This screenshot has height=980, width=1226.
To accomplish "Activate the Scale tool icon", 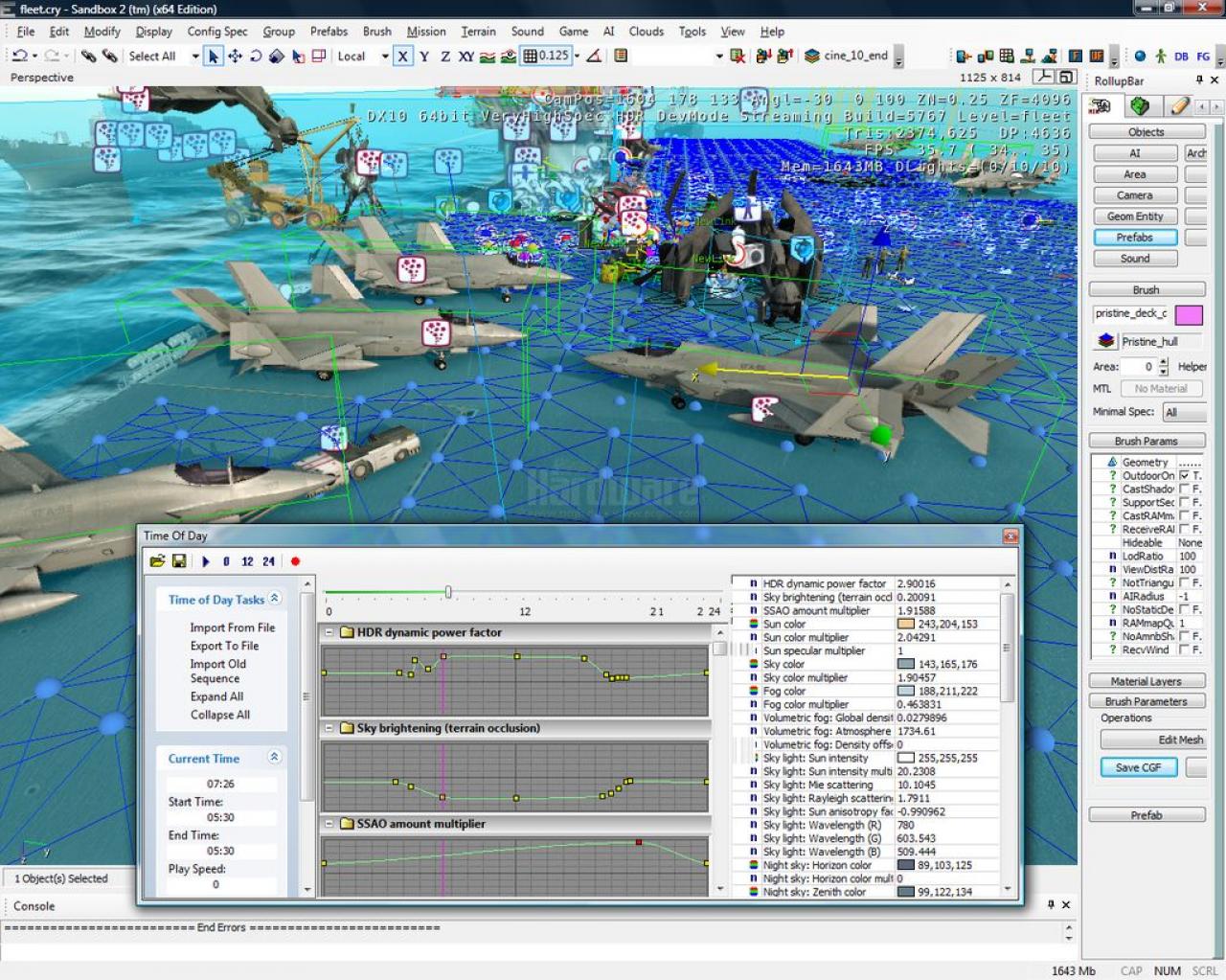I will (x=276, y=56).
